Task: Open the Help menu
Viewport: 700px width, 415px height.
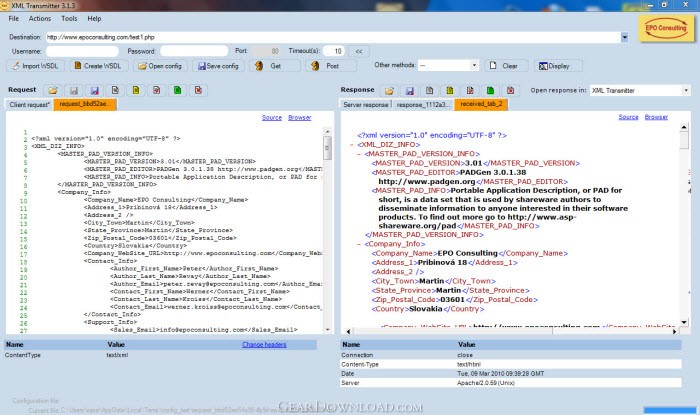Action: (94, 19)
